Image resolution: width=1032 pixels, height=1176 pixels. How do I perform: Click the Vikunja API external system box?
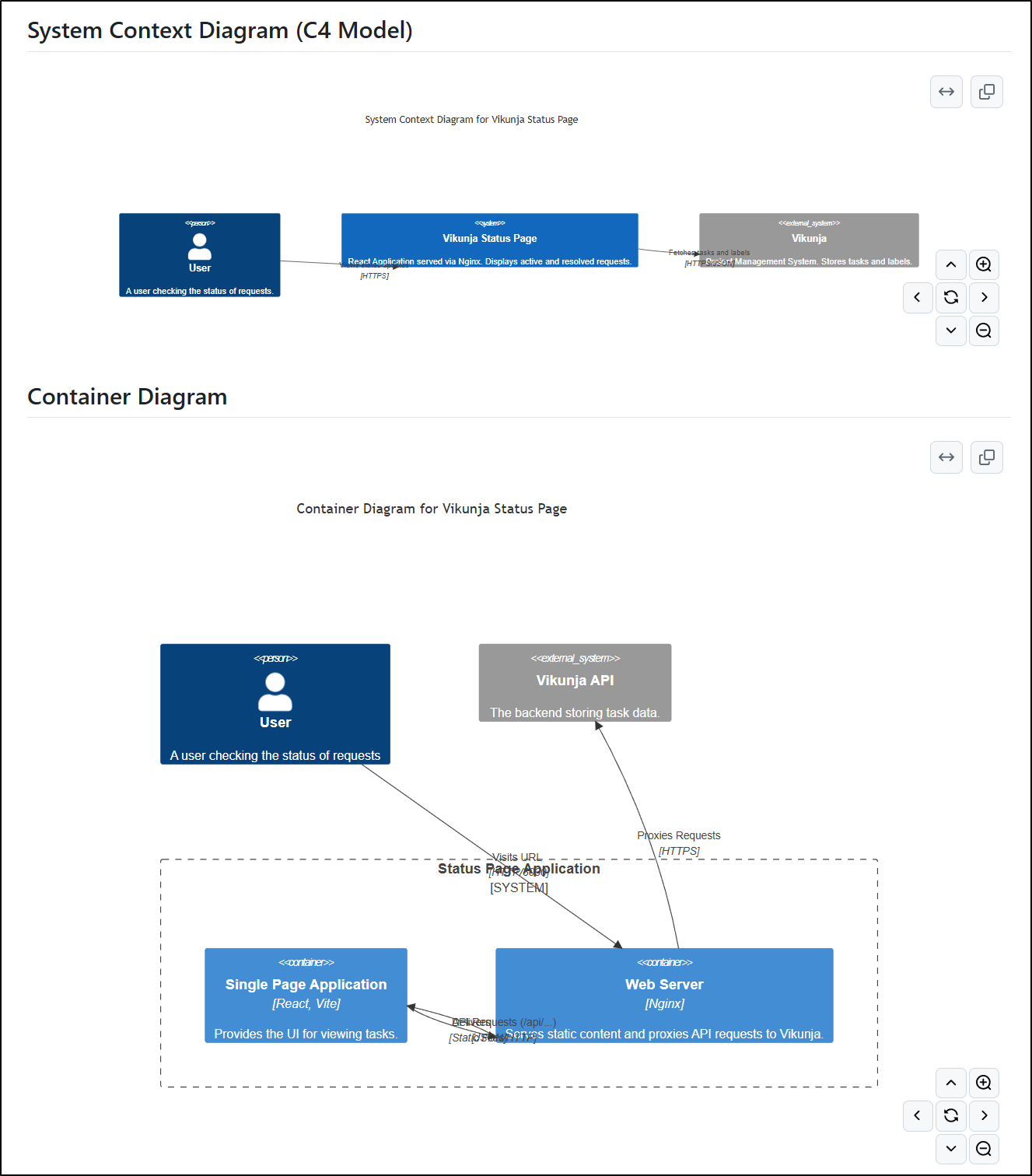click(x=575, y=682)
